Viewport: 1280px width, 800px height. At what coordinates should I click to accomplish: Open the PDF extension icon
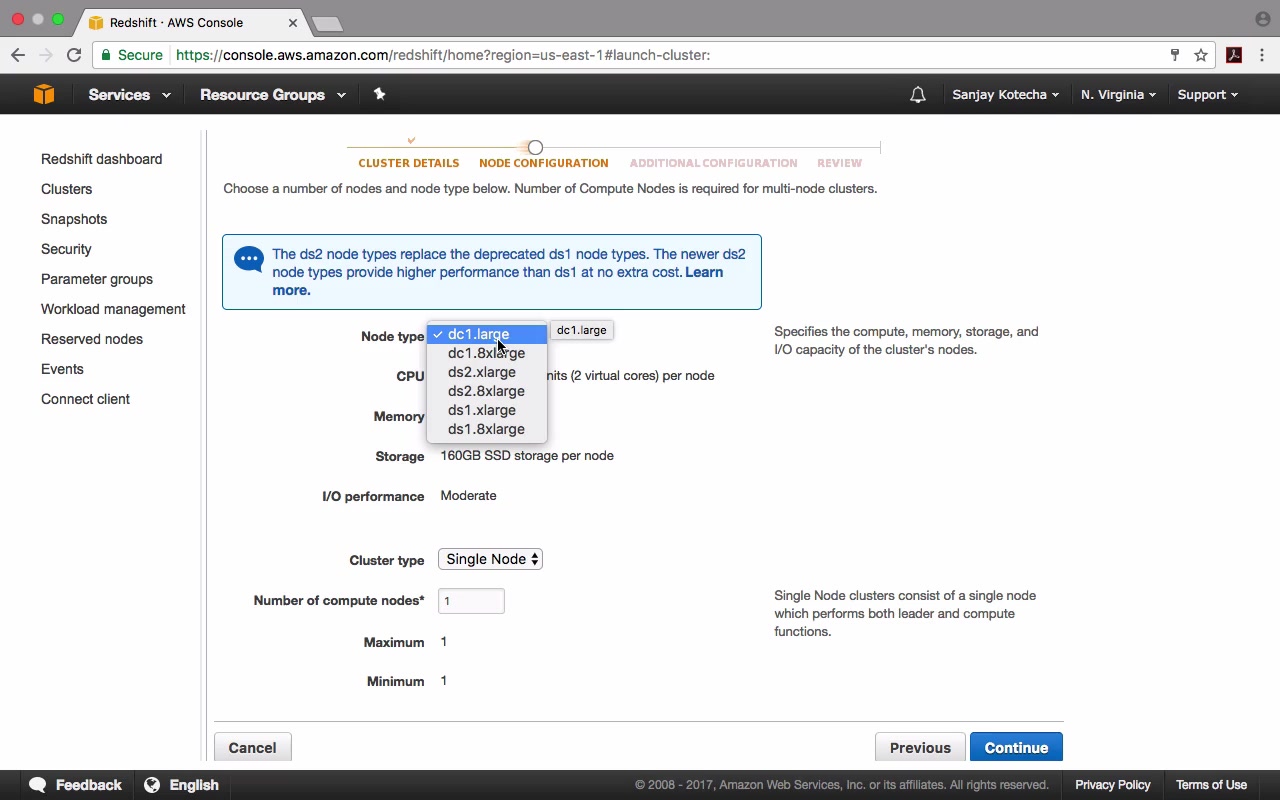pos(1234,55)
